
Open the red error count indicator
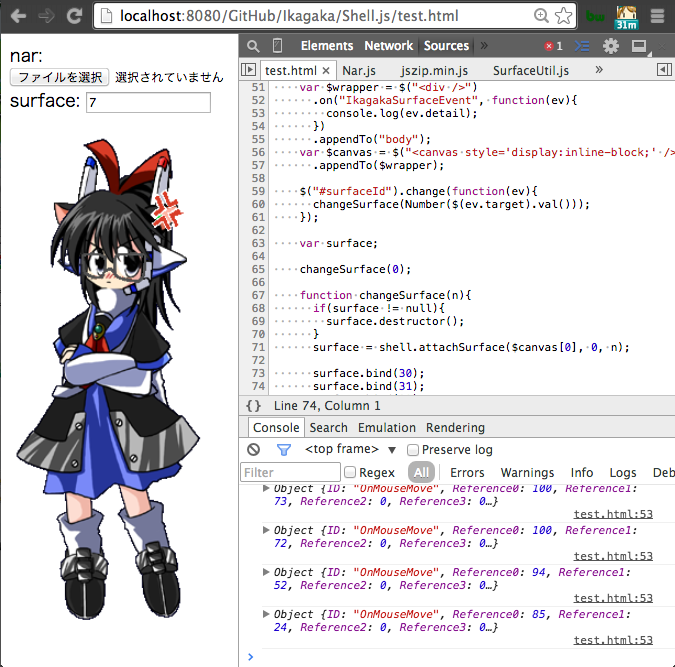click(x=554, y=46)
